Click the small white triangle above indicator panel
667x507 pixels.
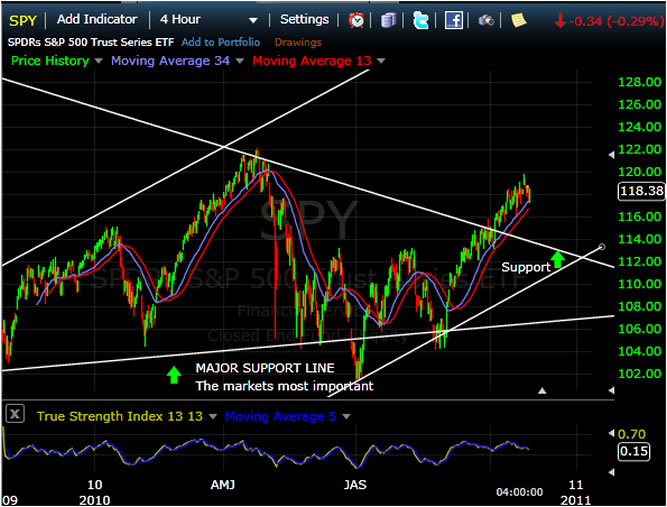542,391
